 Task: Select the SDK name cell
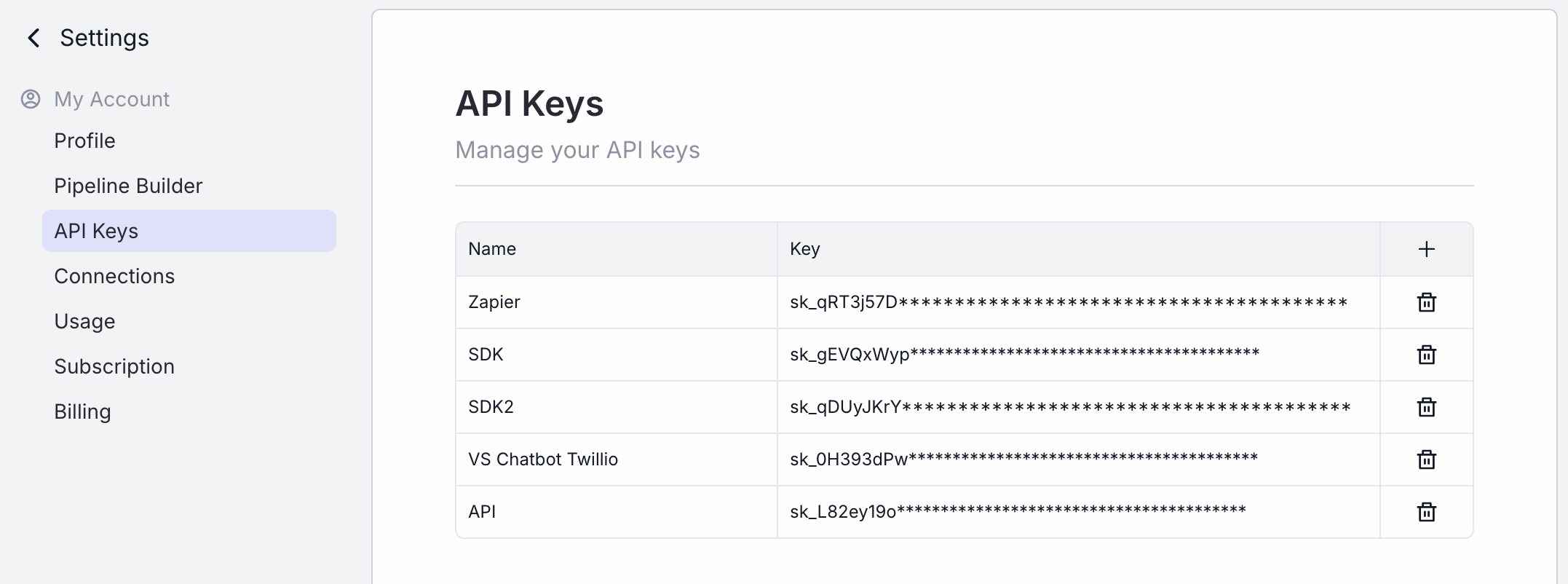point(617,355)
